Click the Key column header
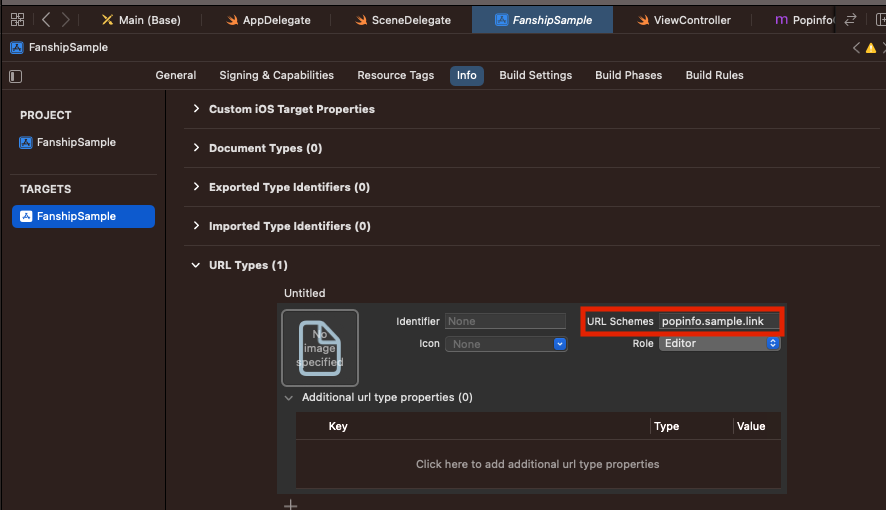886x510 pixels. 338,426
